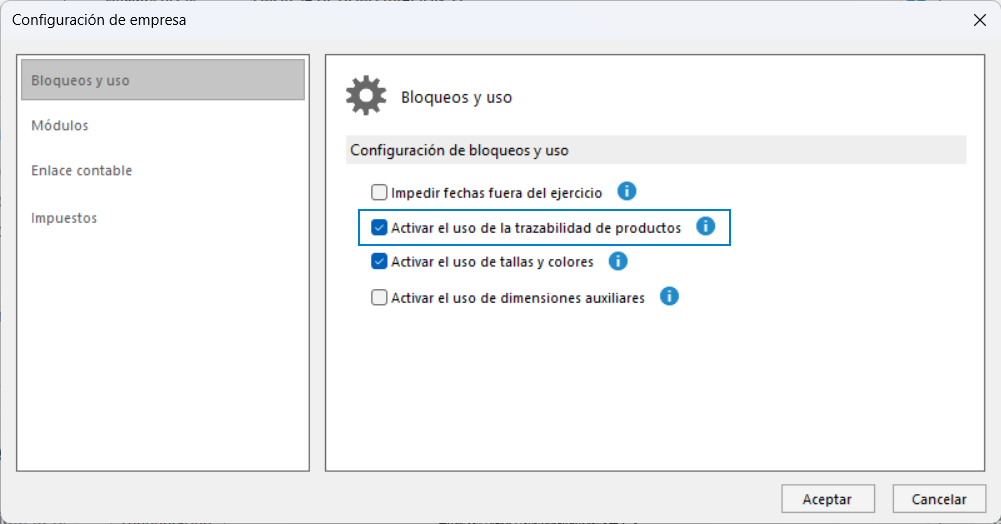
Task: Click the Configuración de bloqueos y uso section header
Action: (656, 151)
